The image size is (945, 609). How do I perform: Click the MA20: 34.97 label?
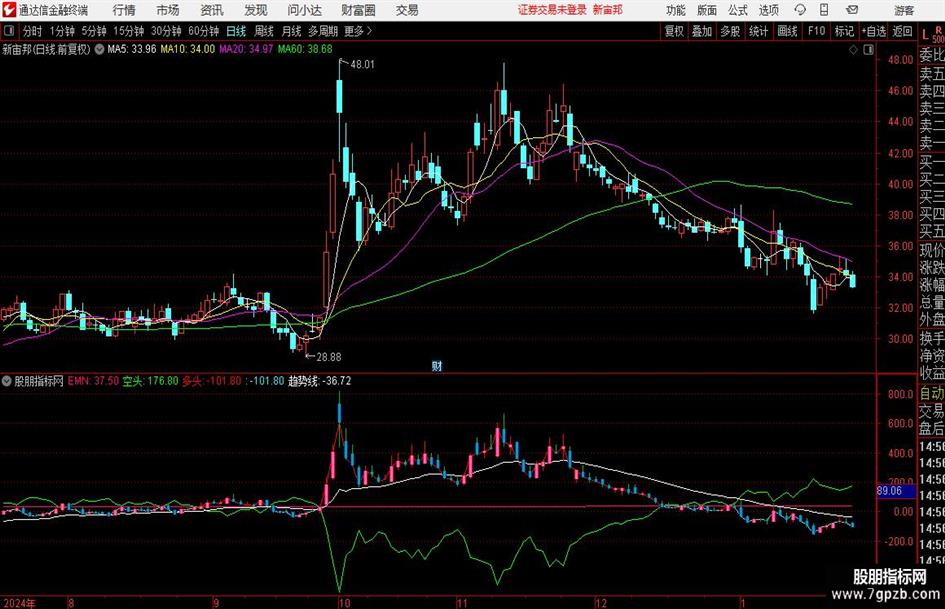(246, 49)
